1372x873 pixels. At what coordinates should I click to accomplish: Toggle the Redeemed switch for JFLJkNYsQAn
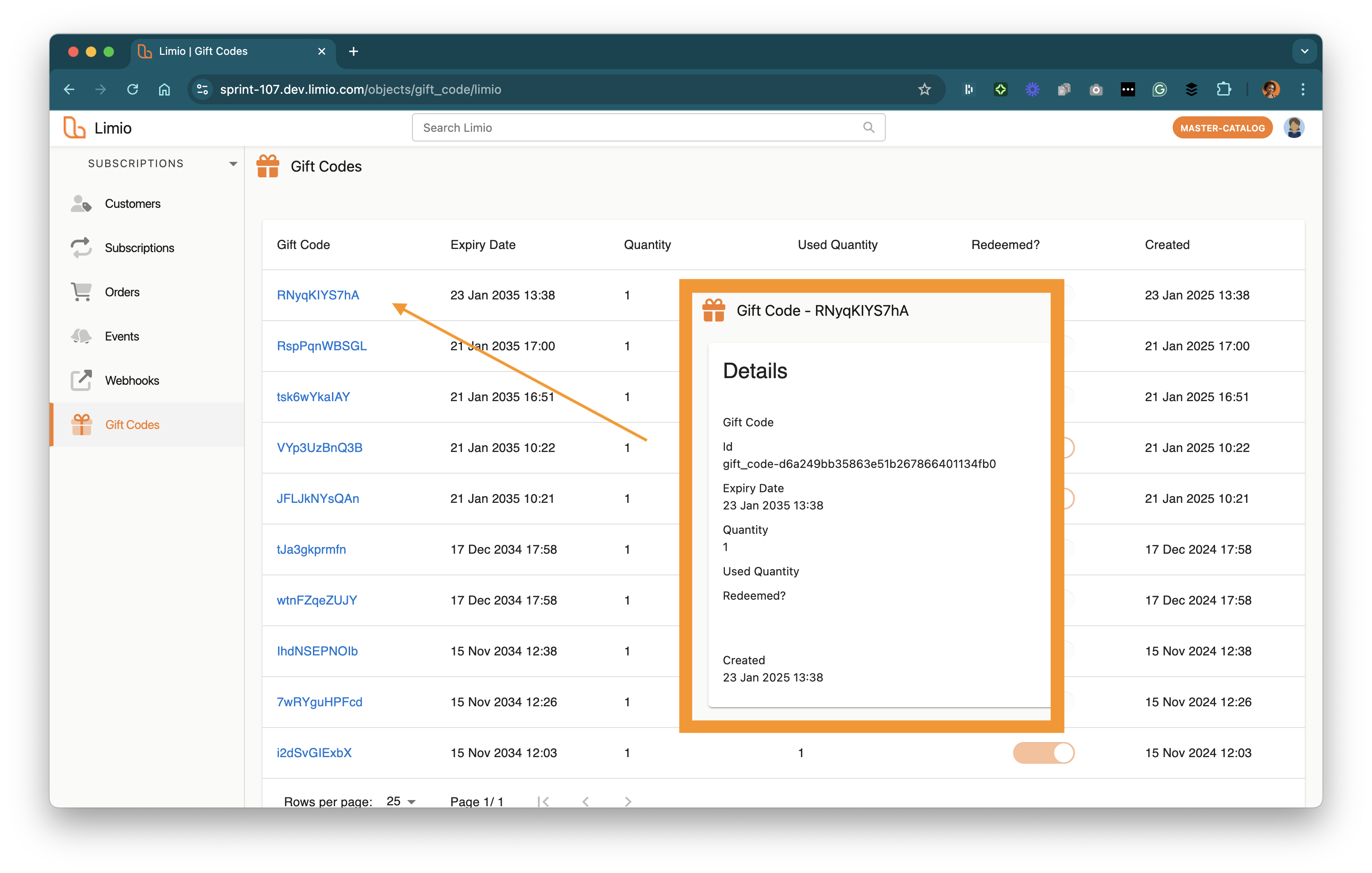pos(1069,498)
